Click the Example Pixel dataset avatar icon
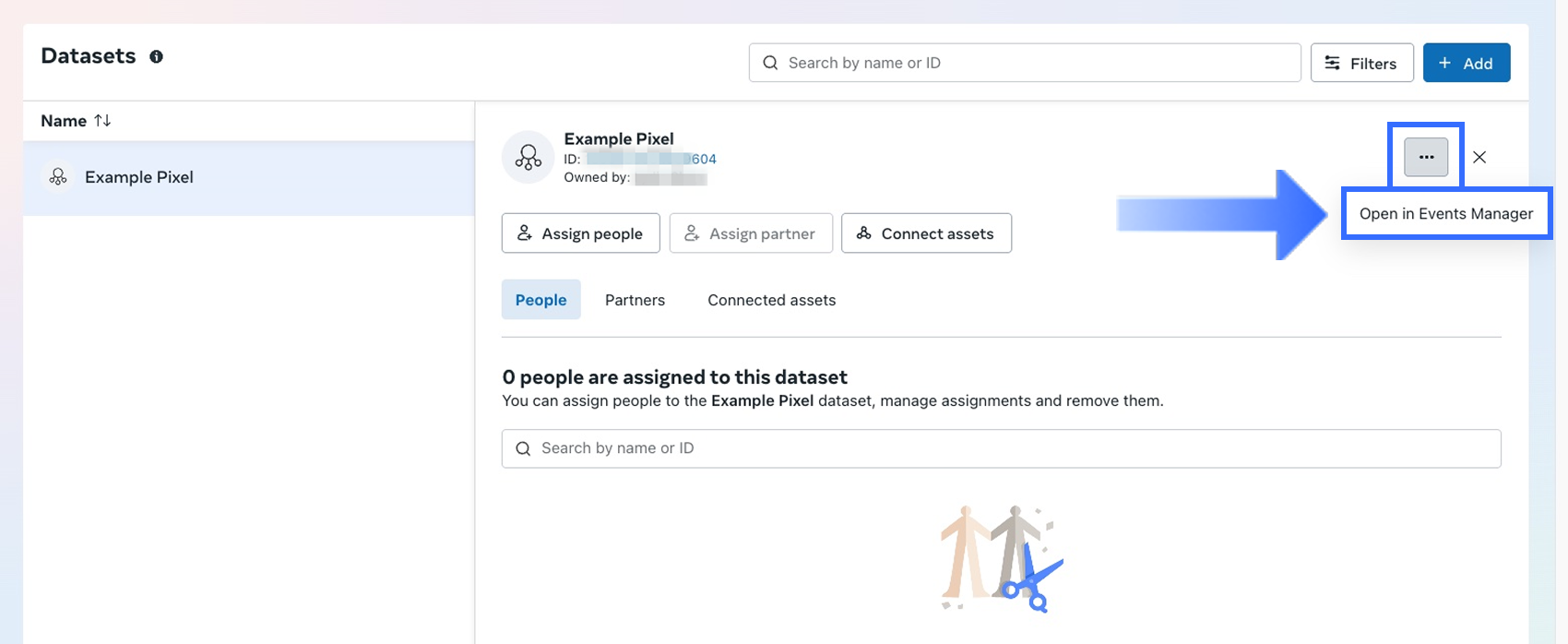This screenshot has height=644, width=1568. pyautogui.click(x=528, y=157)
